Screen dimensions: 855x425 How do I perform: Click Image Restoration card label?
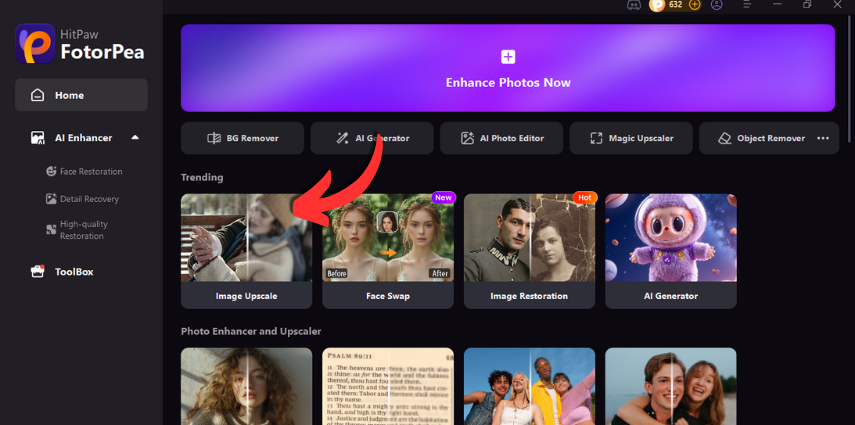[x=529, y=296]
